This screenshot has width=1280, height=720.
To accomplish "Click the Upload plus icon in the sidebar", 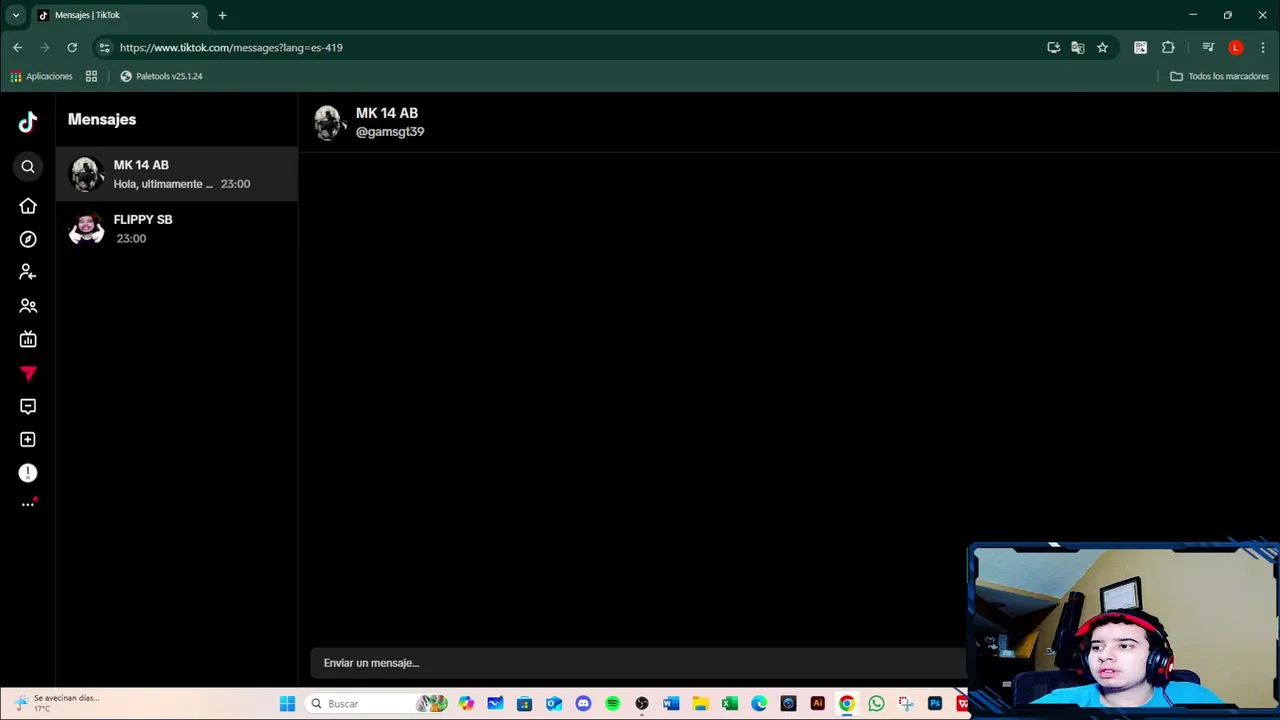I will (x=28, y=440).
